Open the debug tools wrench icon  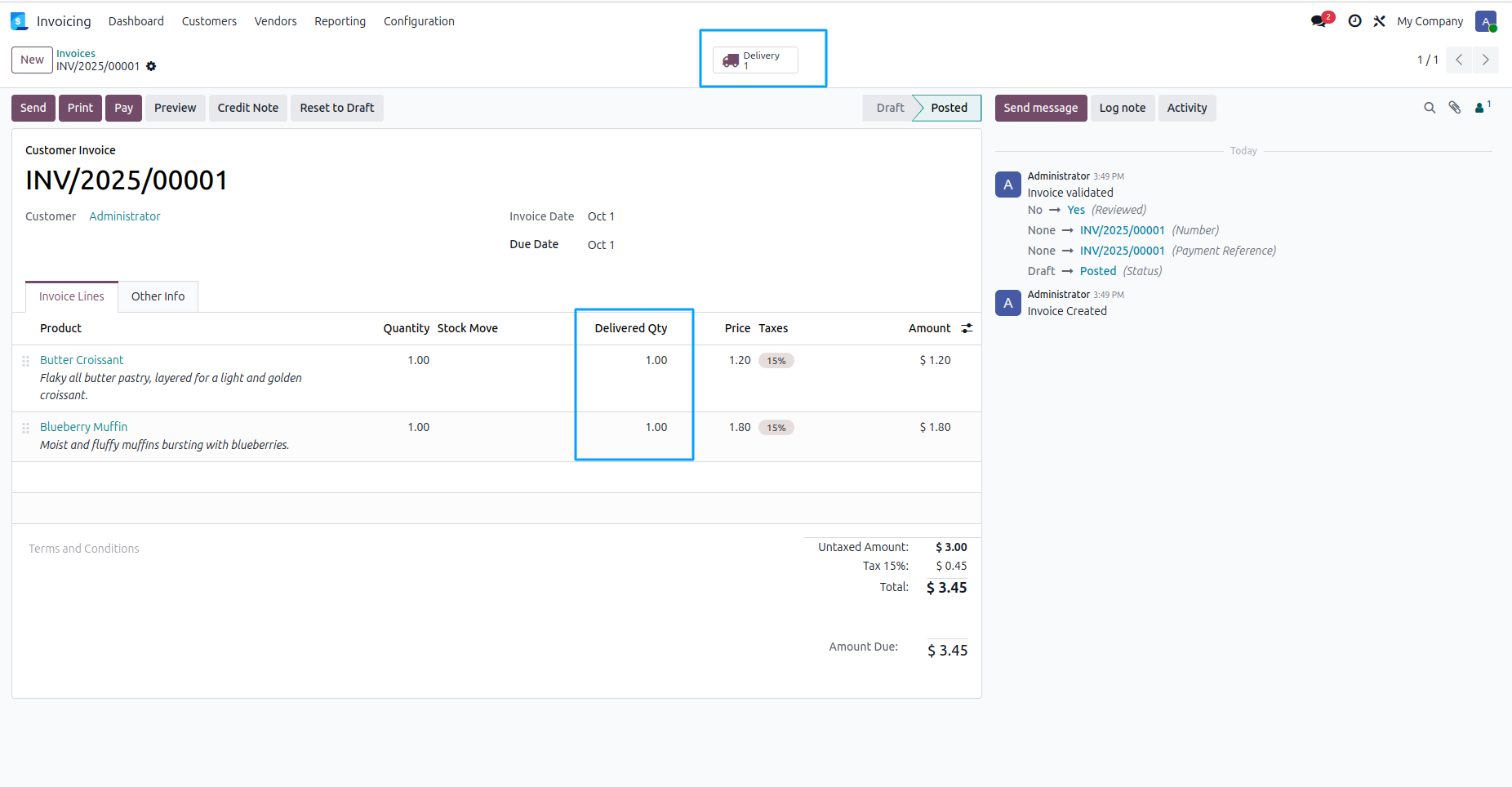pos(1380,21)
